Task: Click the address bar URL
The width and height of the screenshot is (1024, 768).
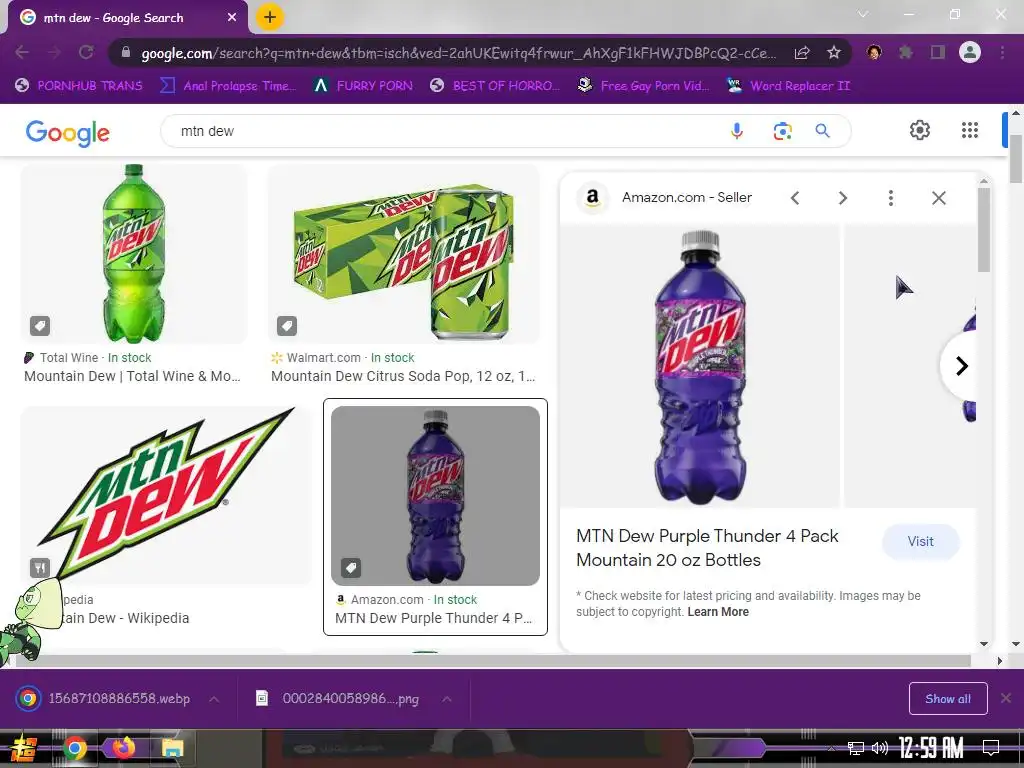Action: [458, 53]
